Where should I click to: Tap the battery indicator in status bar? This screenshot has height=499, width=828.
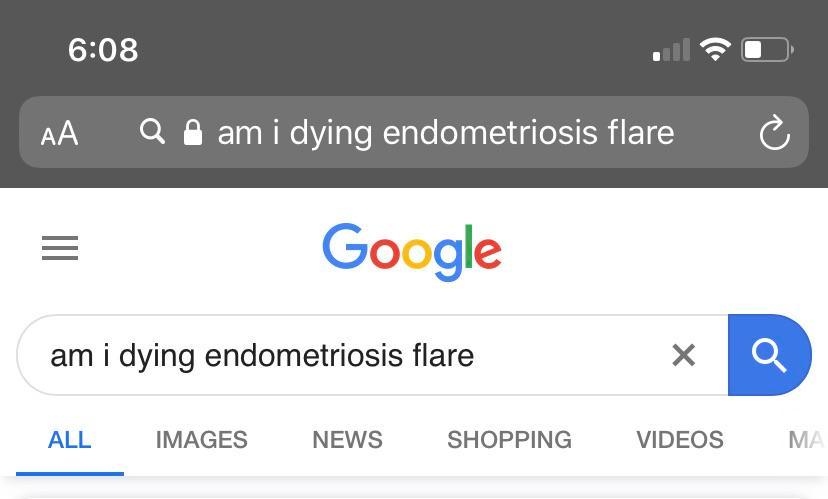tap(766, 49)
